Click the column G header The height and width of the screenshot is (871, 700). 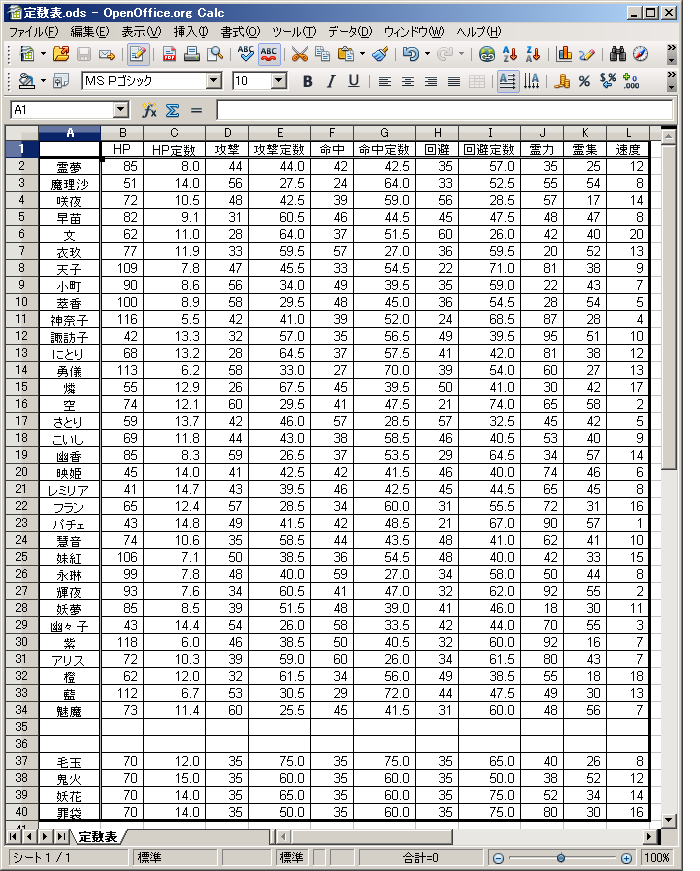[384, 133]
